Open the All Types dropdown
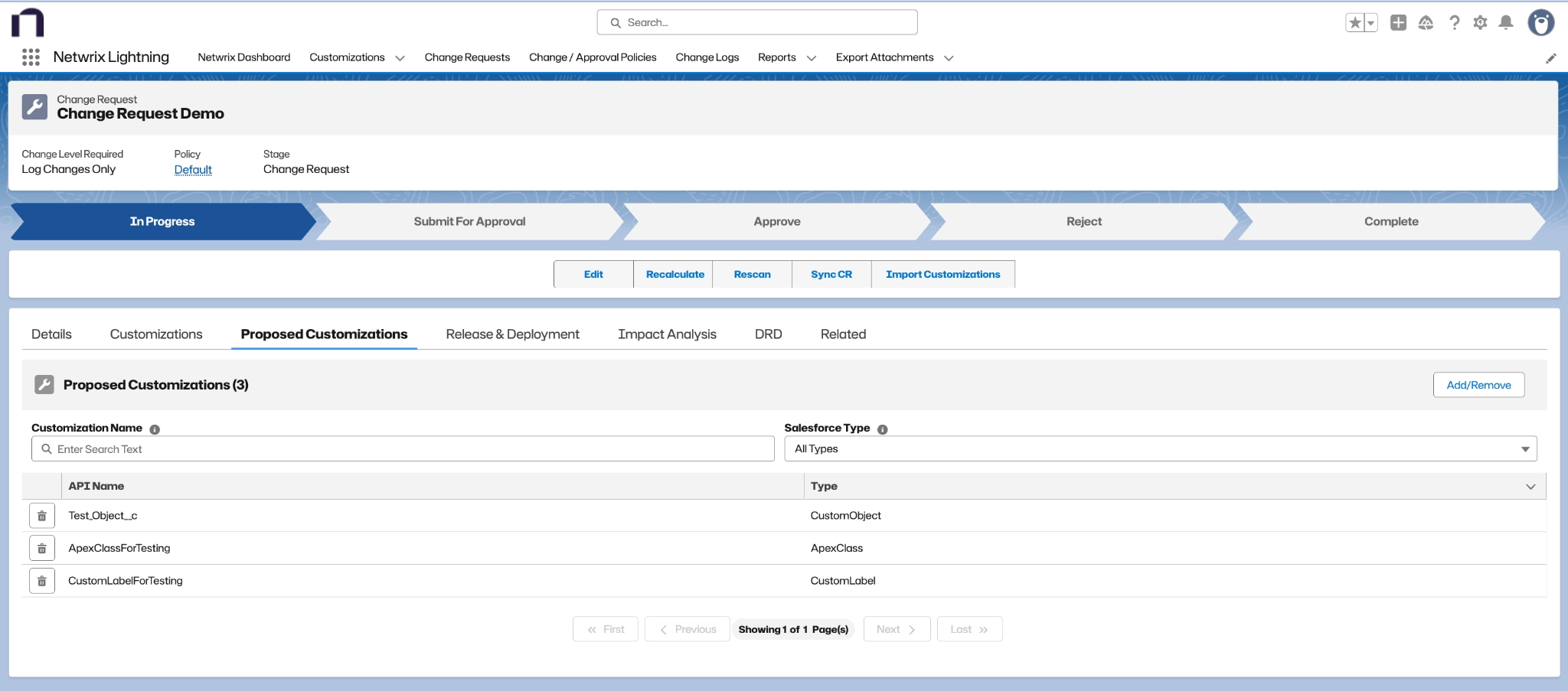The width and height of the screenshot is (1568, 691). click(1159, 448)
